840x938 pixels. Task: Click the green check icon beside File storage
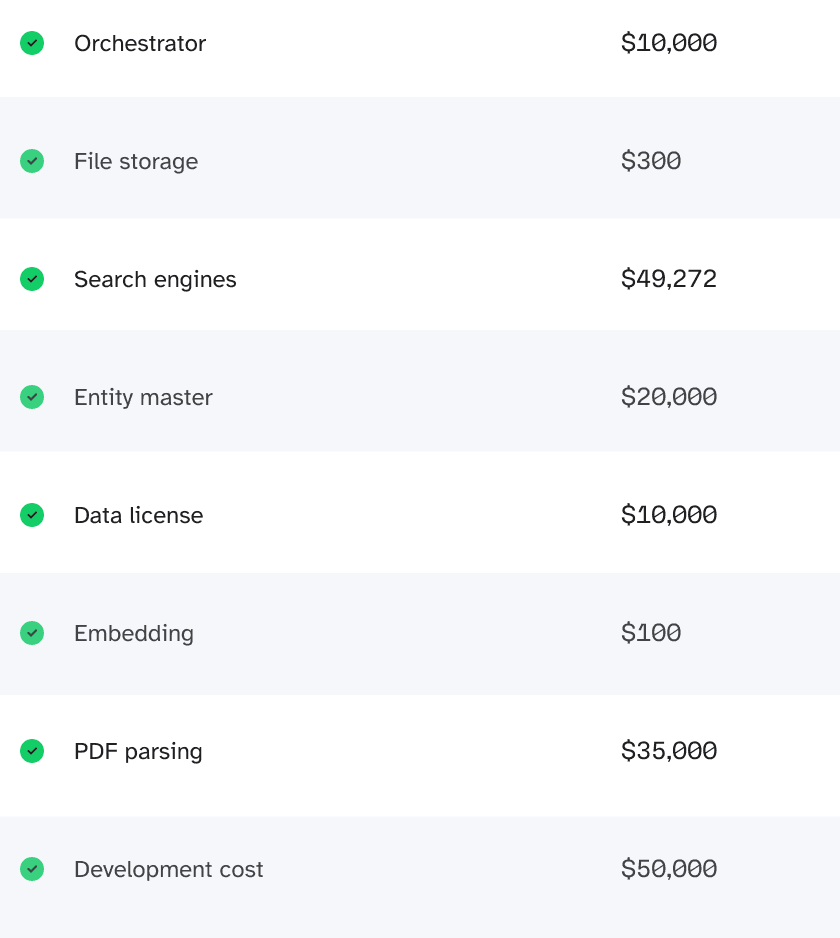tap(32, 161)
